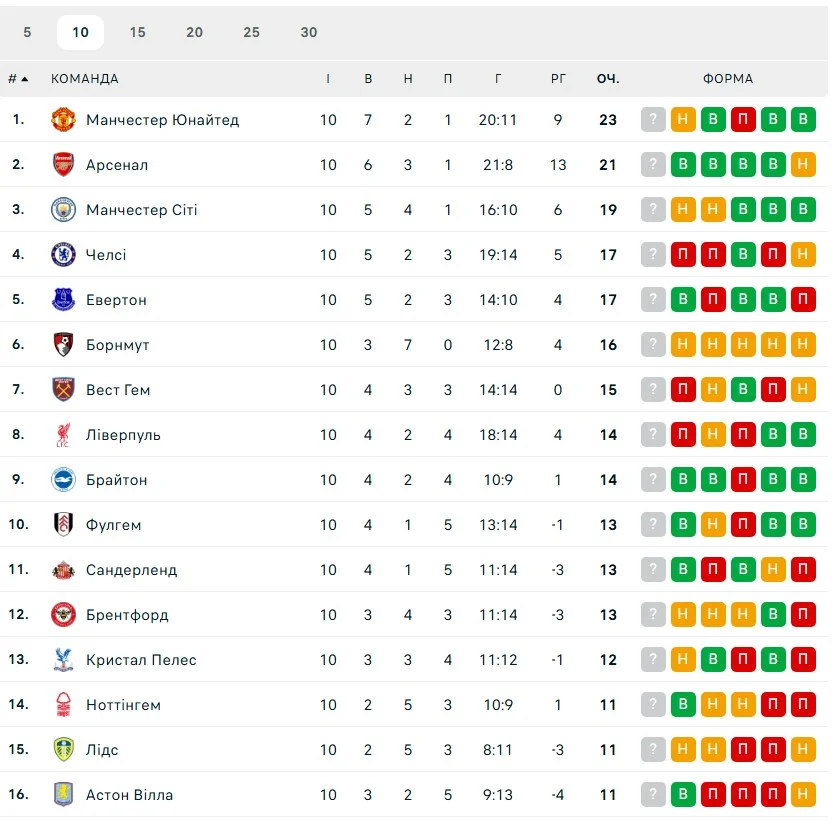The image size is (836, 822).
Task: Click the Chelsea club crest
Action: point(64,255)
